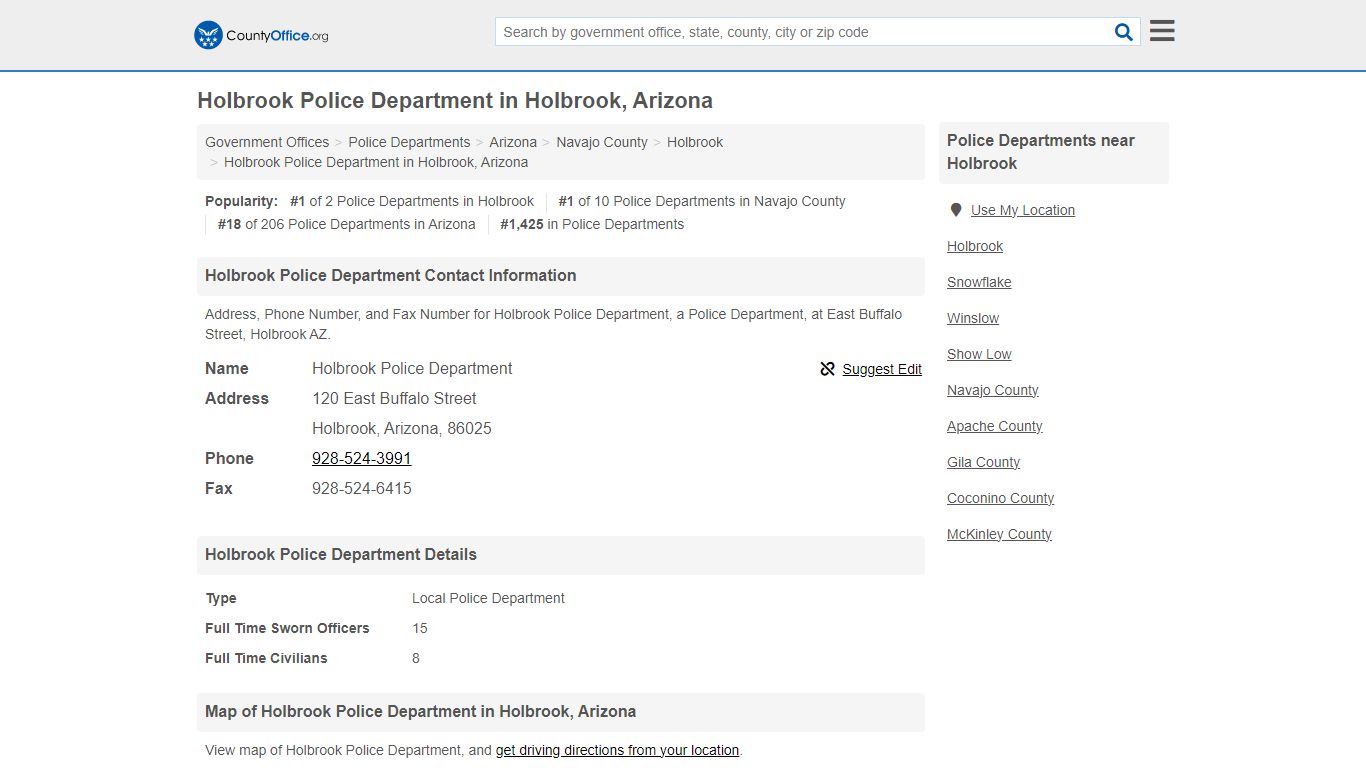Select #1 of 10 in Navajo County text
1366x768 pixels.
[702, 201]
